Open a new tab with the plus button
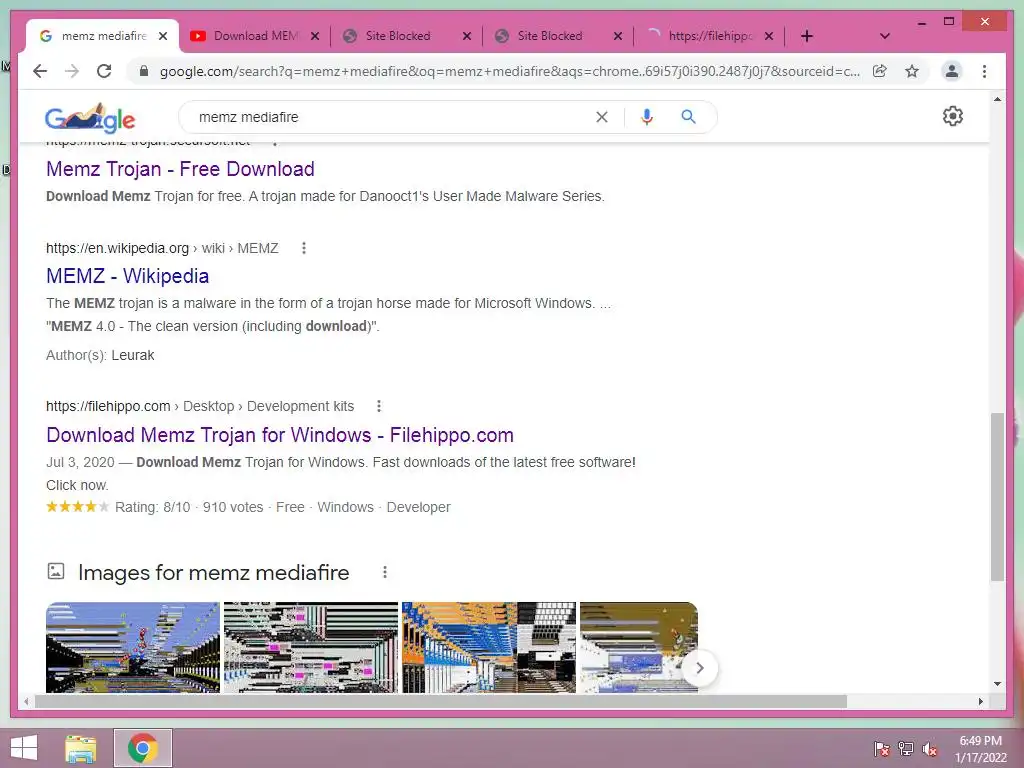Image resolution: width=1024 pixels, height=768 pixels. (807, 36)
